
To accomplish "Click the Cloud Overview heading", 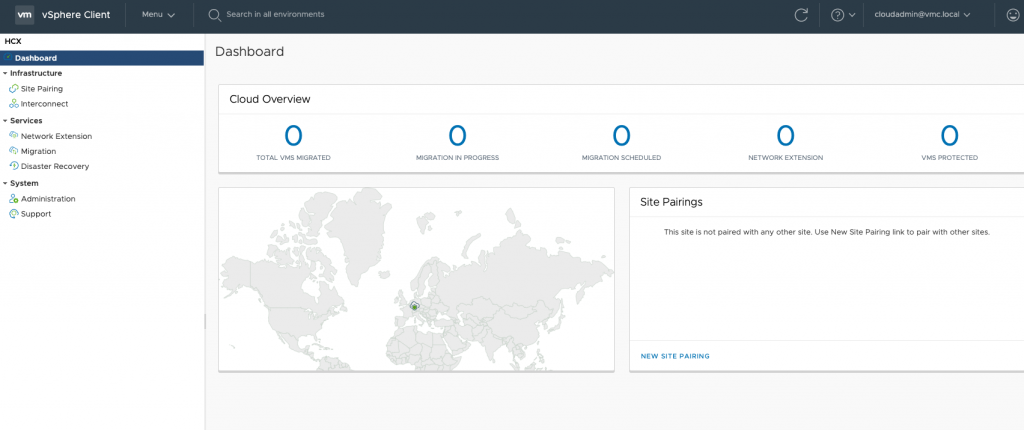I will pos(270,99).
